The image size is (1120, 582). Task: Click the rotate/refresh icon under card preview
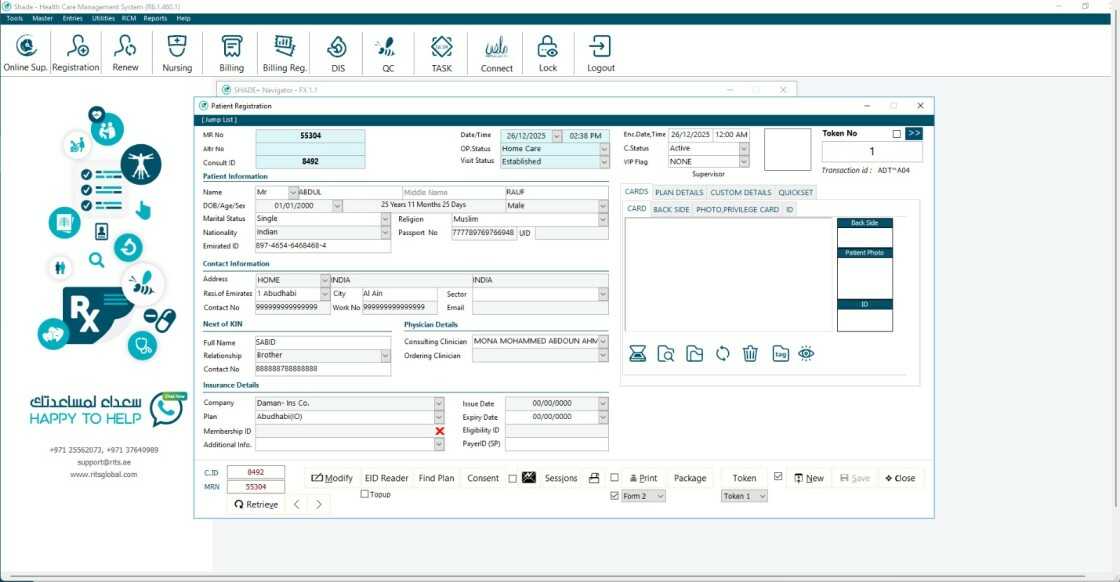tap(722, 353)
